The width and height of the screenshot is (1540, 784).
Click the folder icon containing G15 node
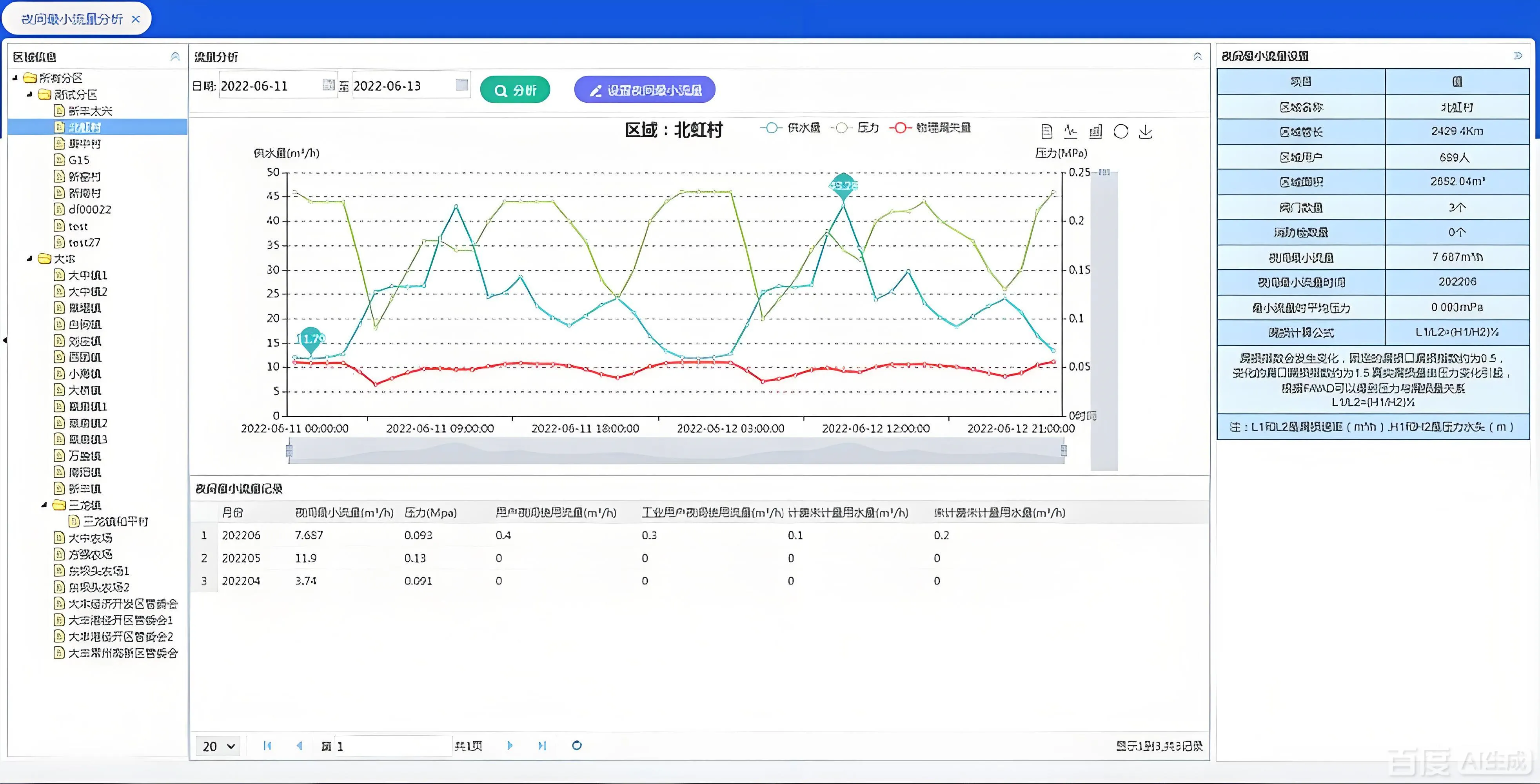pos(44,94)
